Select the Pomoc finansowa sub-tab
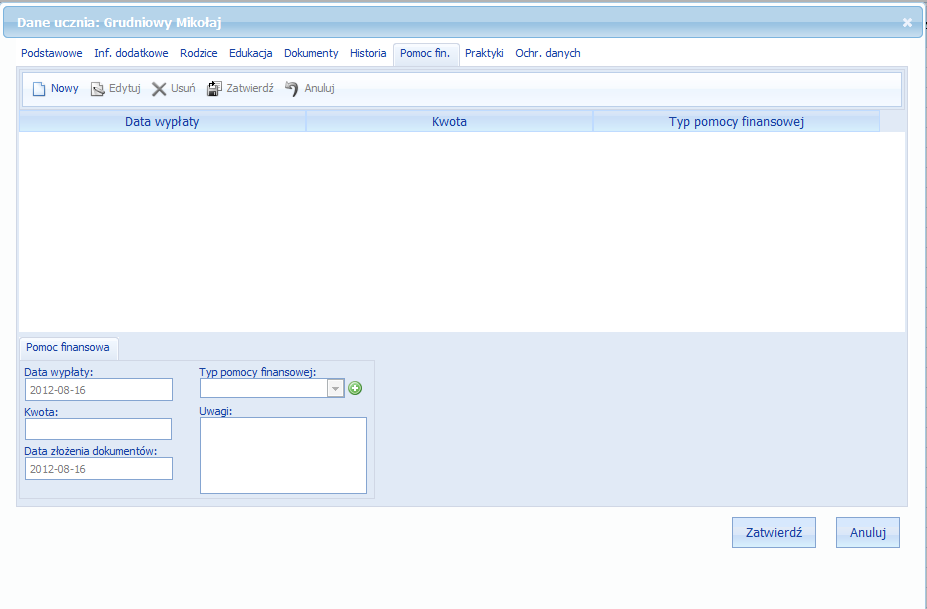Screen dimensions: 927x609 67,348
